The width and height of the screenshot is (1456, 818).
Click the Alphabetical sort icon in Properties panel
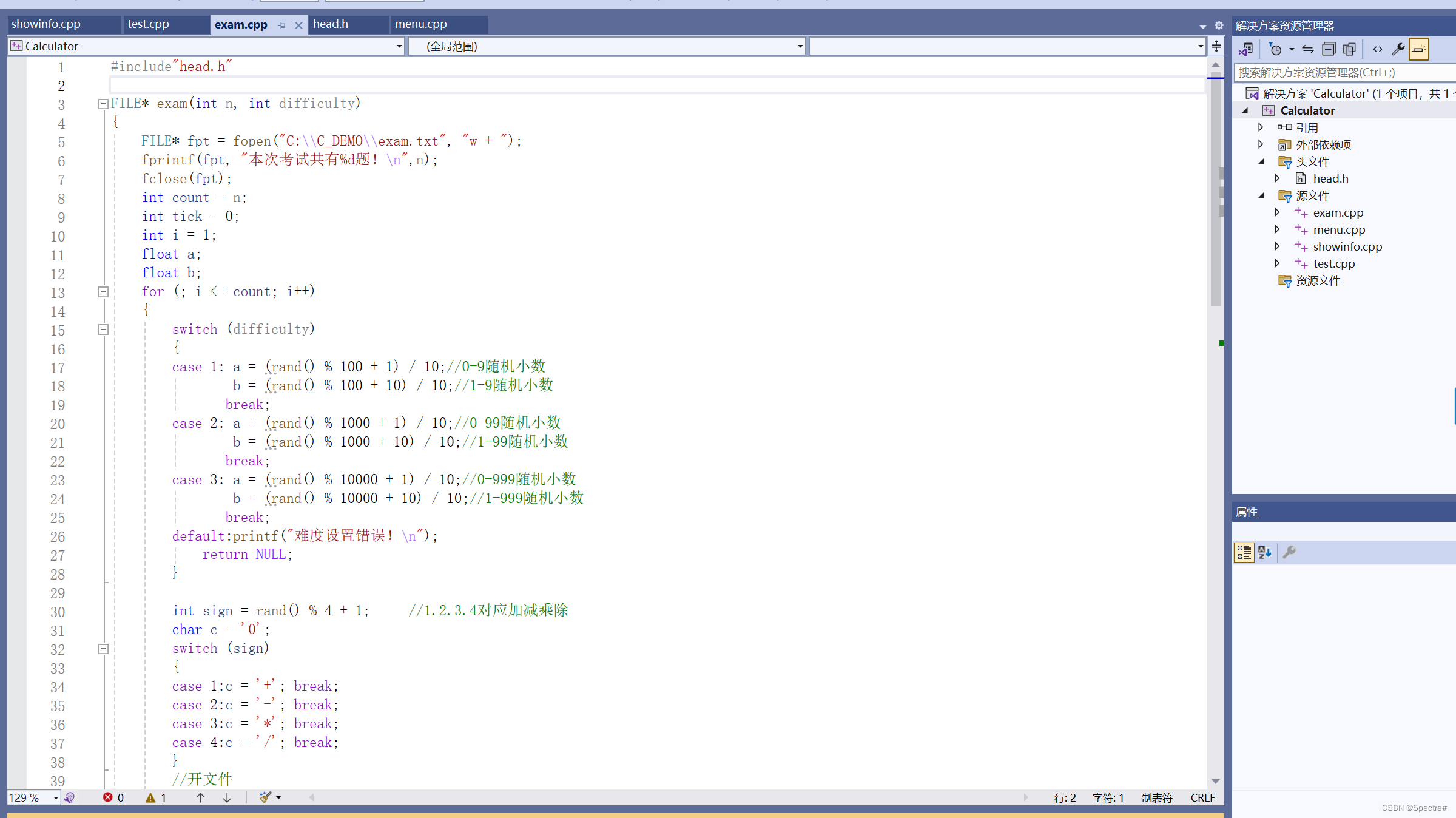coord(1264,552)
